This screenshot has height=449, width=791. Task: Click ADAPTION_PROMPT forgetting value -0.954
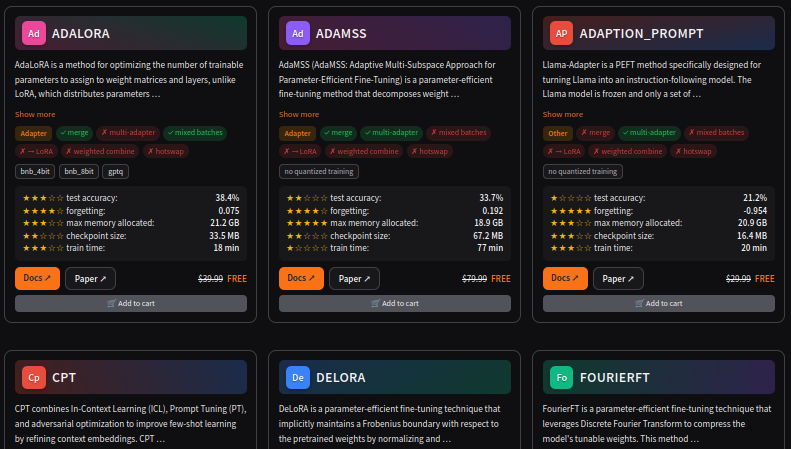point(755,211)
